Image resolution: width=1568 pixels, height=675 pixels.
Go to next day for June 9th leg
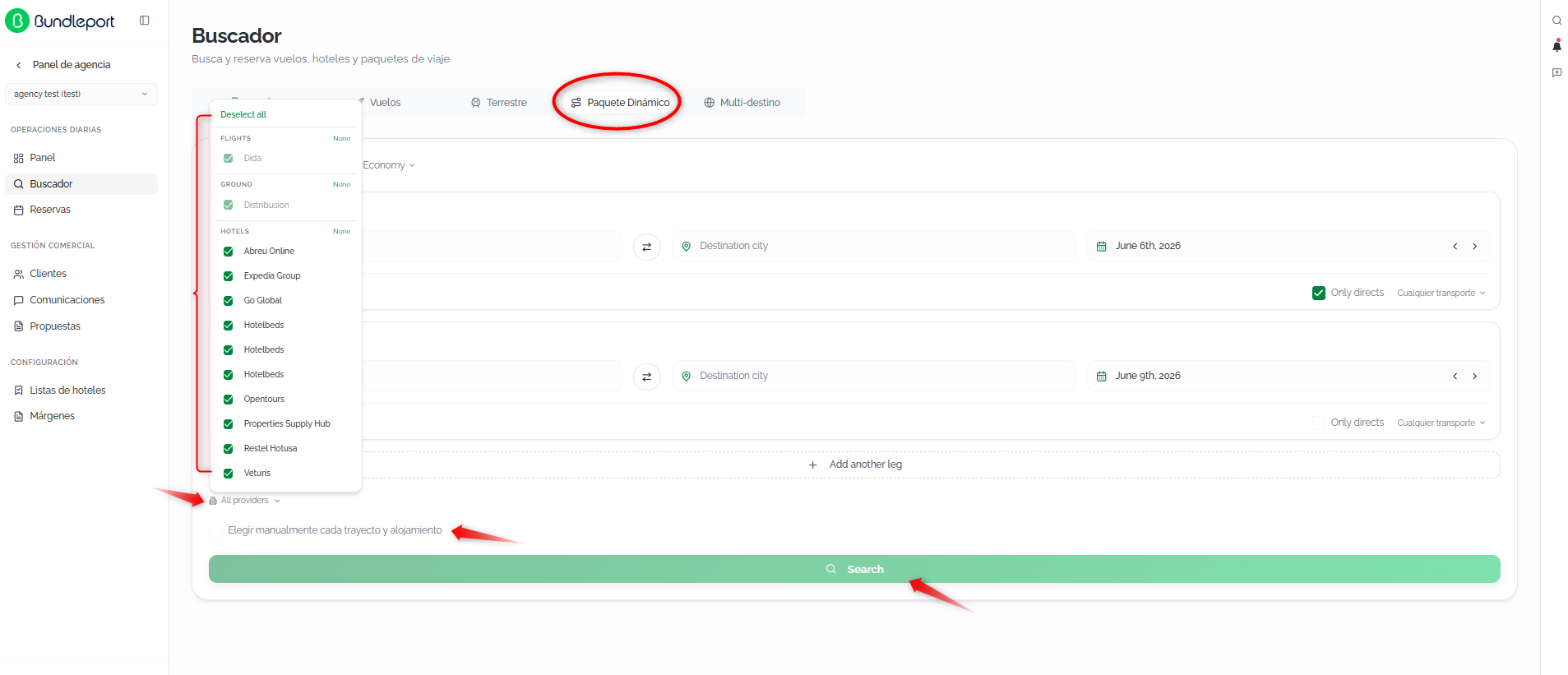1475,377
